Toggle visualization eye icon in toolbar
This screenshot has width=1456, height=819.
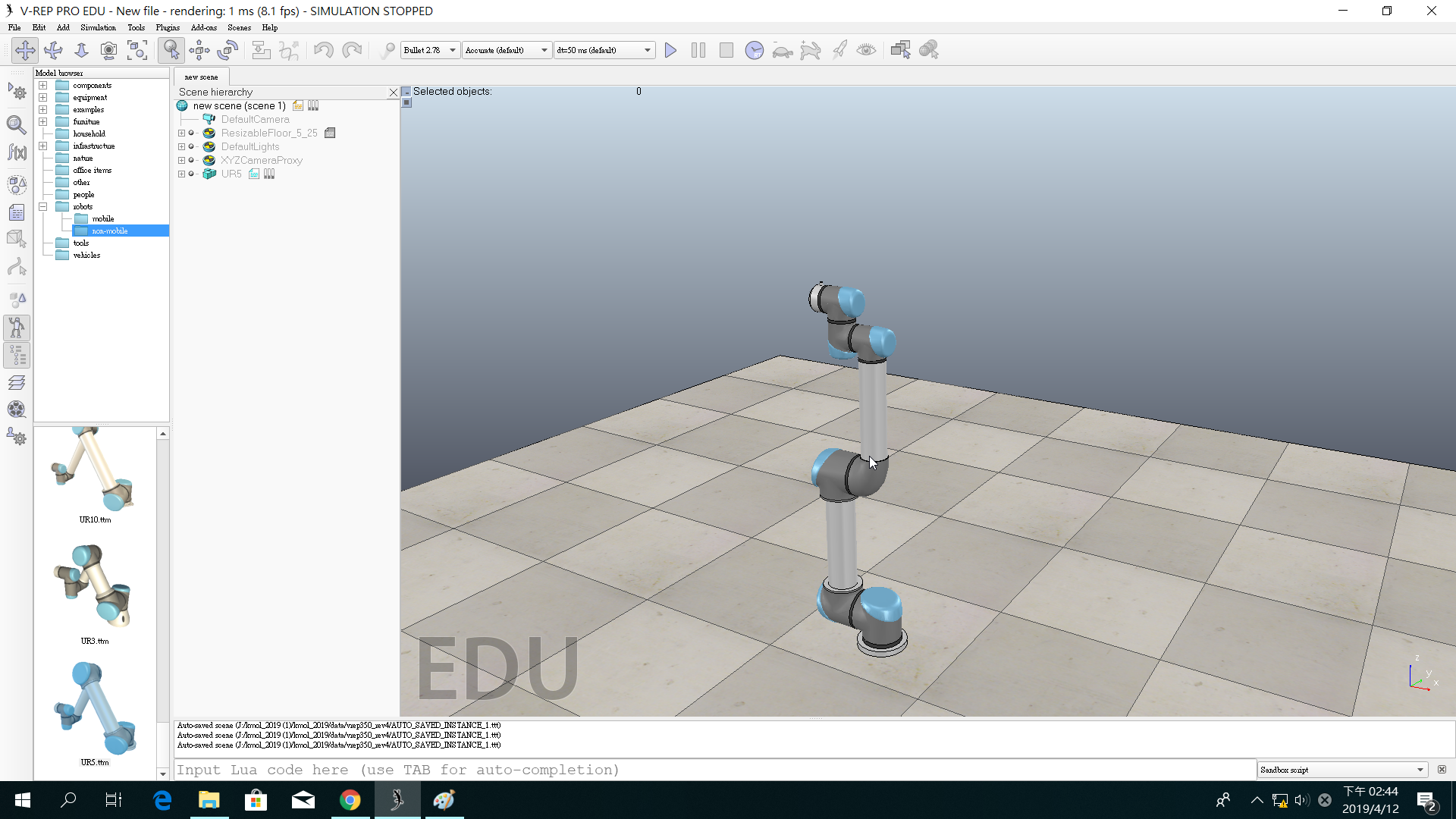coord(866,50)
